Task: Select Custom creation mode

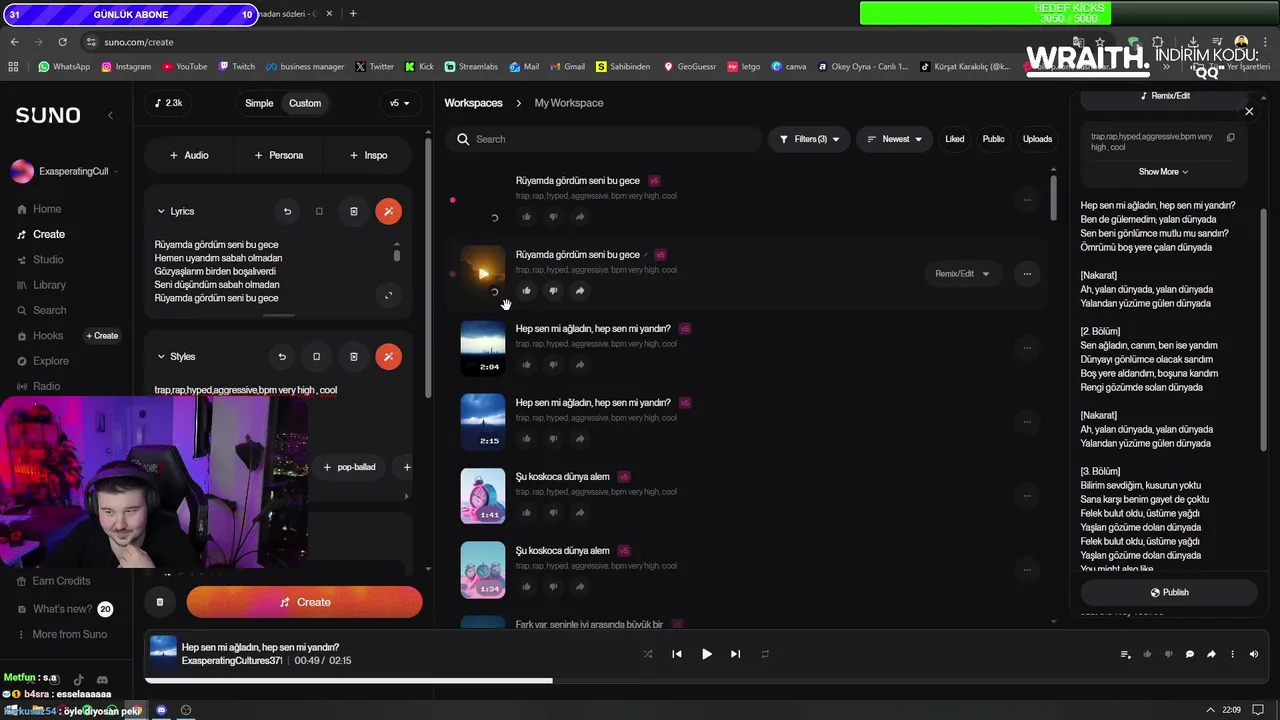Action: [x=305, y=103]
